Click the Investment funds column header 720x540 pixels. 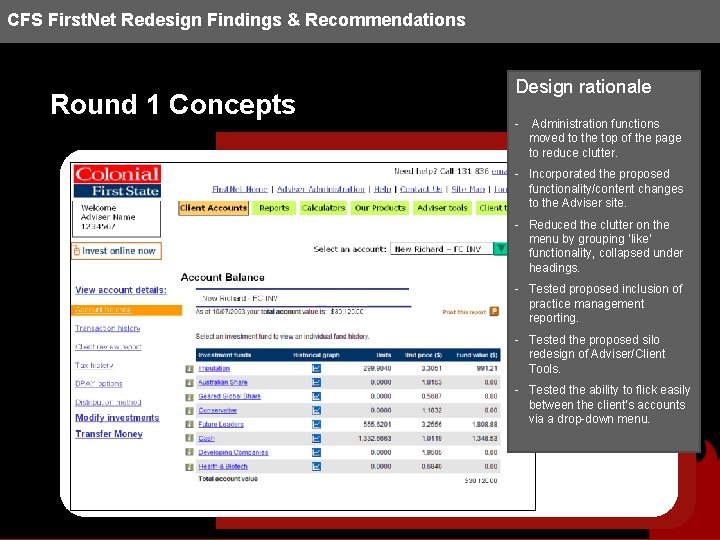[x=225, y=355]
